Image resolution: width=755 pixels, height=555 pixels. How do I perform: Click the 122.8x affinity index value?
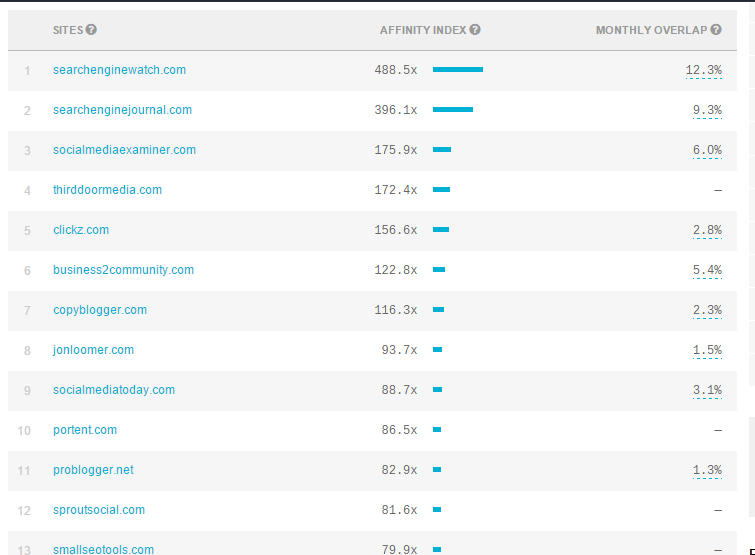[x=396, y=270]
